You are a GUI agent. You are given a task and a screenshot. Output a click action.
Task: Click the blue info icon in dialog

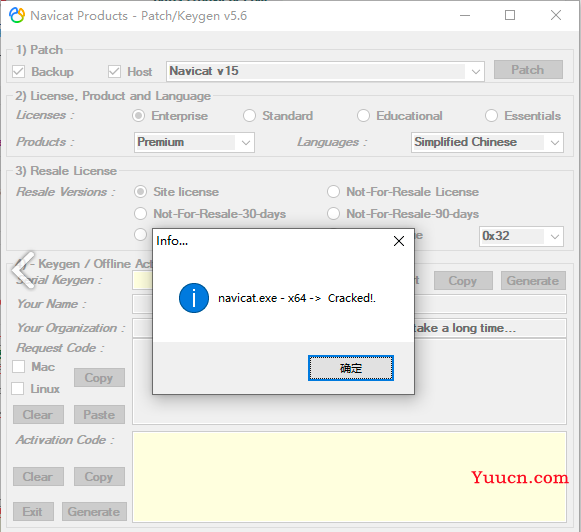tap(194, 298)
